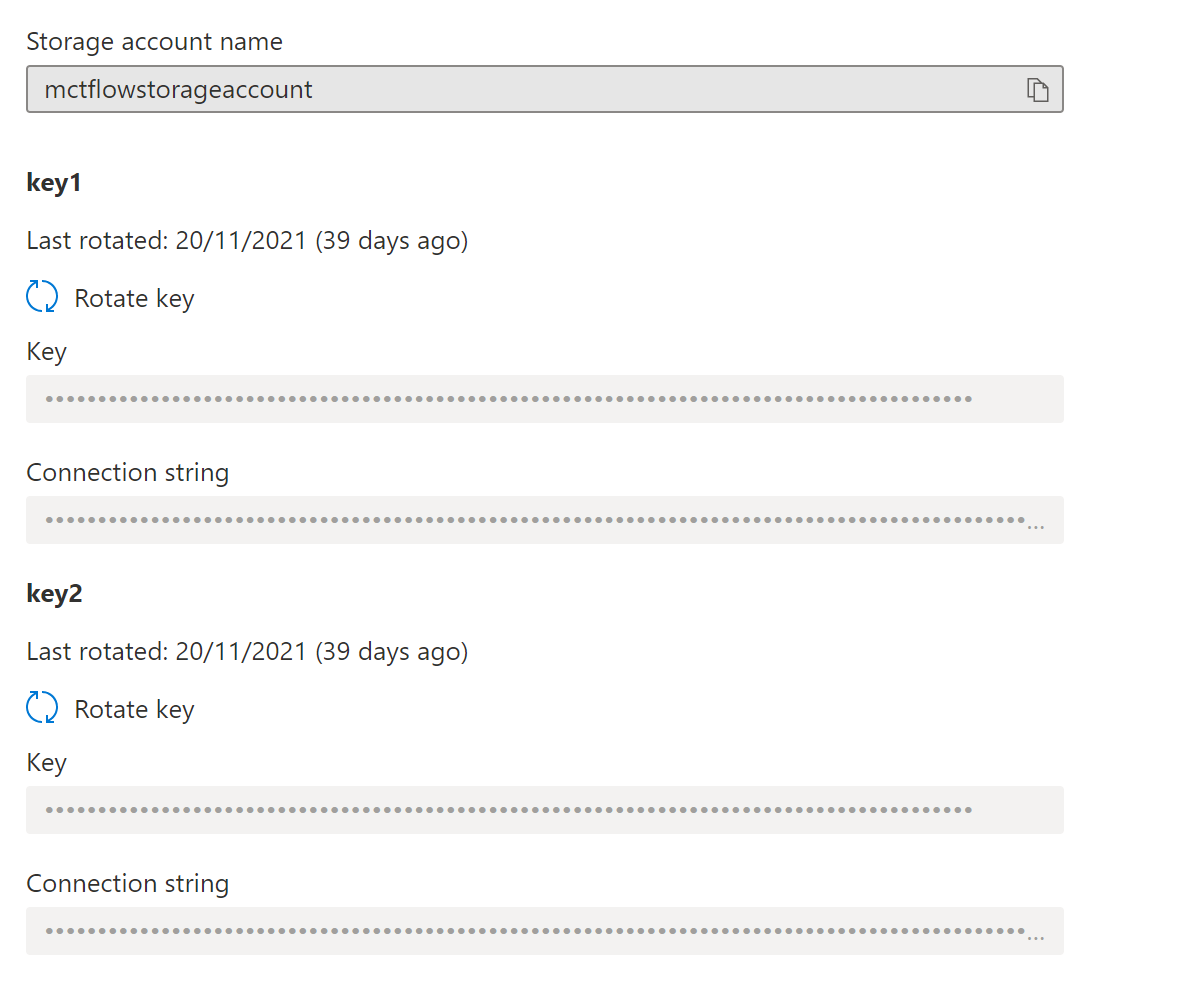The height and width of the screenshot is (1008, 1197).
Task: Click the key1 section heading
Action: [x=54, y=183]
